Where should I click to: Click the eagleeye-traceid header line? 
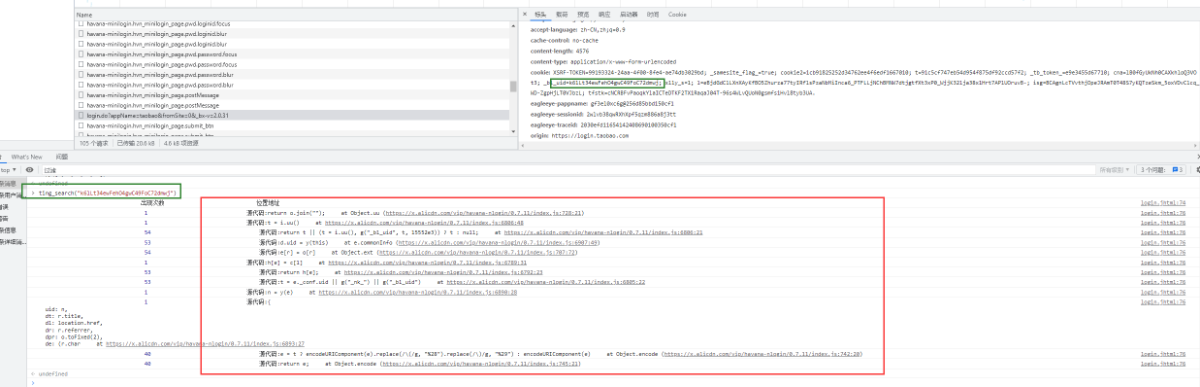tap(603, 125)
